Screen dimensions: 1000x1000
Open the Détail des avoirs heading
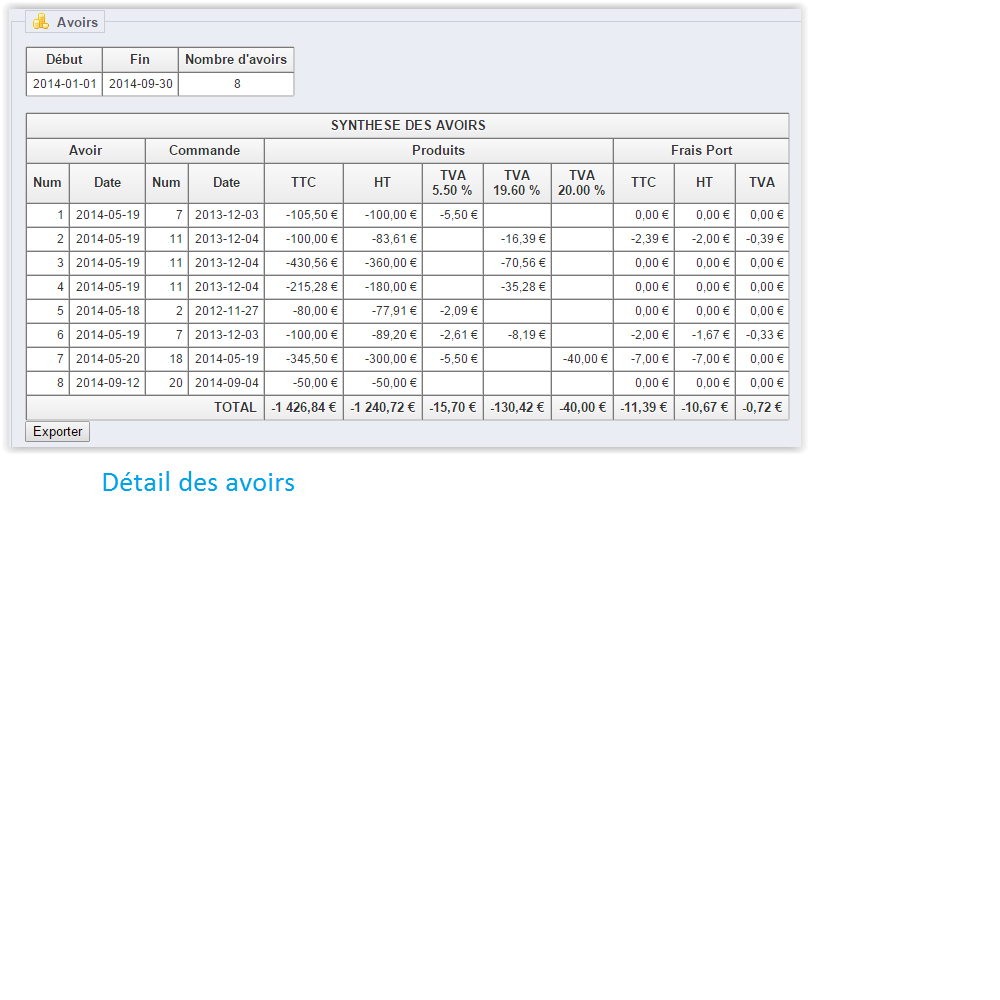coord(198,483)
